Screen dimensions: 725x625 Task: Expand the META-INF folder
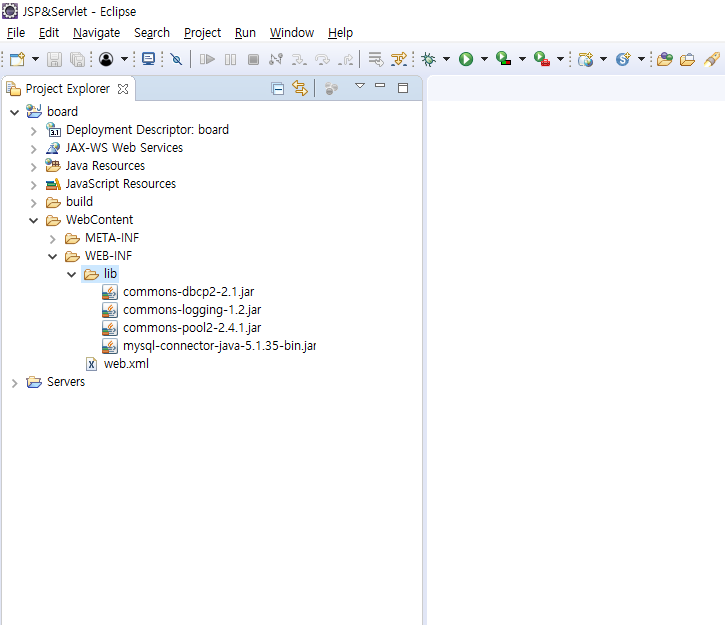(x=52, y=239)
